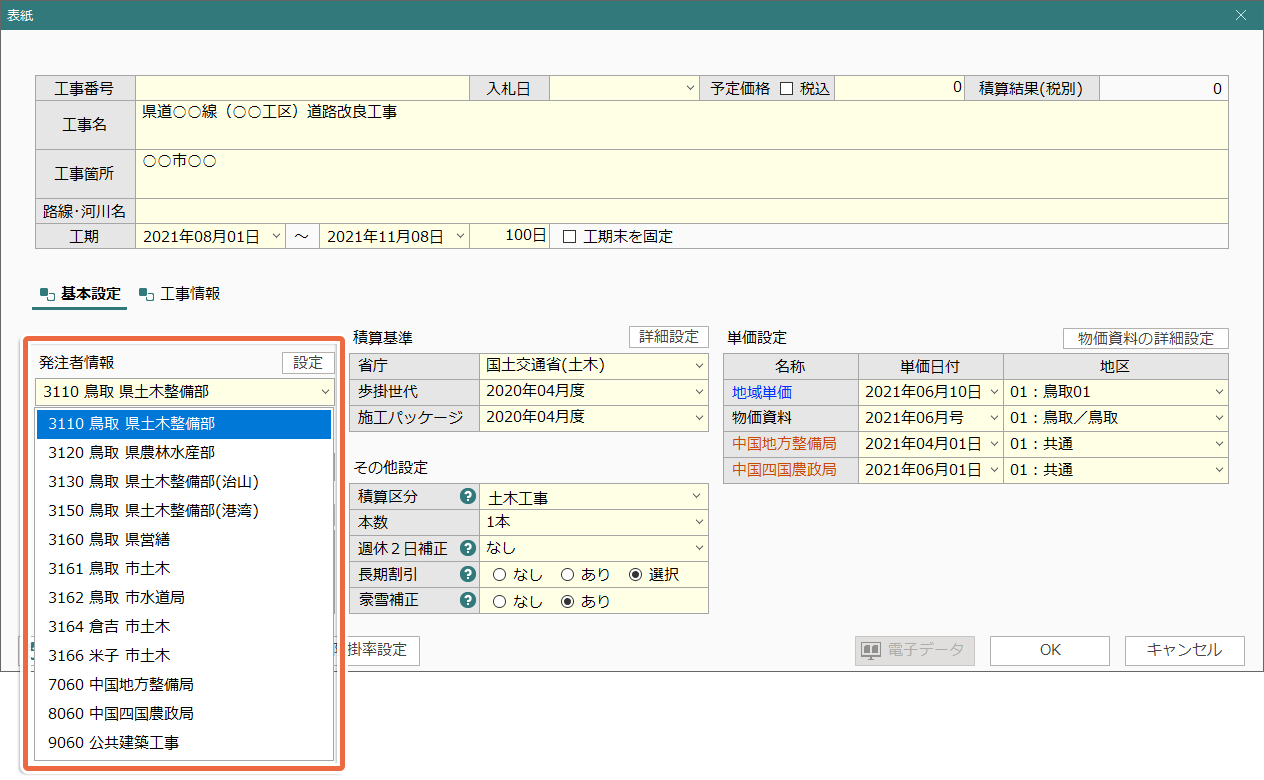Viewport: 1264px width, 780px height.
Task: Open the 週休2日補正 なし dropdown
Action: [x=698, y=548]
